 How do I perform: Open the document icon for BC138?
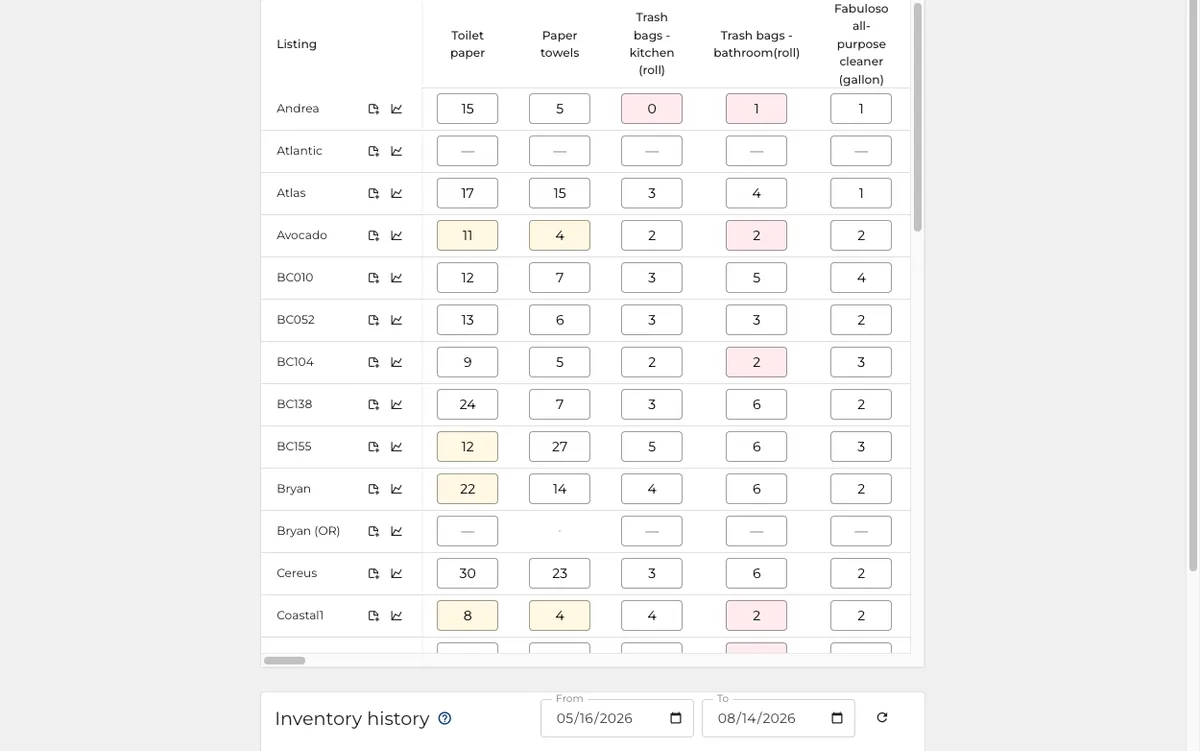[x=373, y=405]
